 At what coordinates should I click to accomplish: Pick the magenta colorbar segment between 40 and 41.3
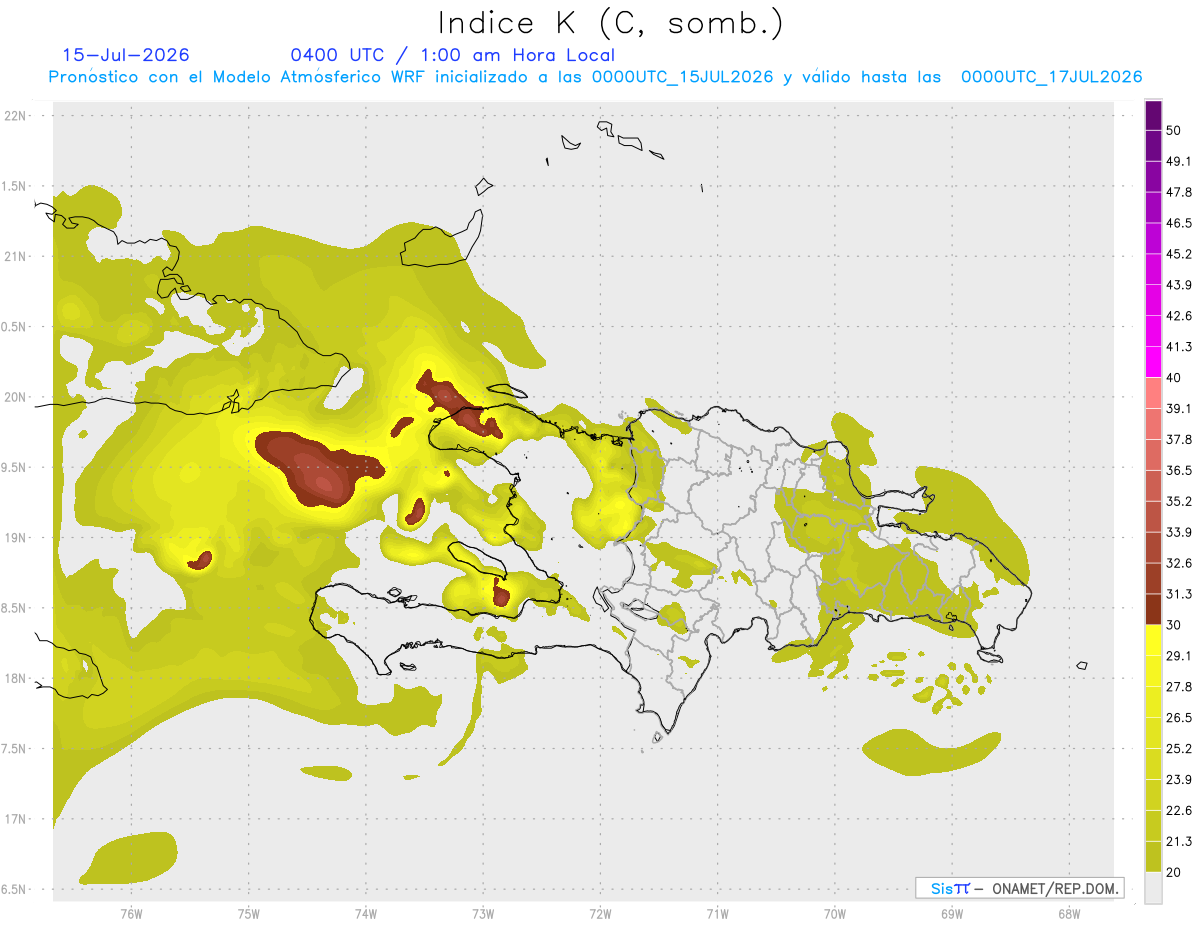coord(1154,362)
